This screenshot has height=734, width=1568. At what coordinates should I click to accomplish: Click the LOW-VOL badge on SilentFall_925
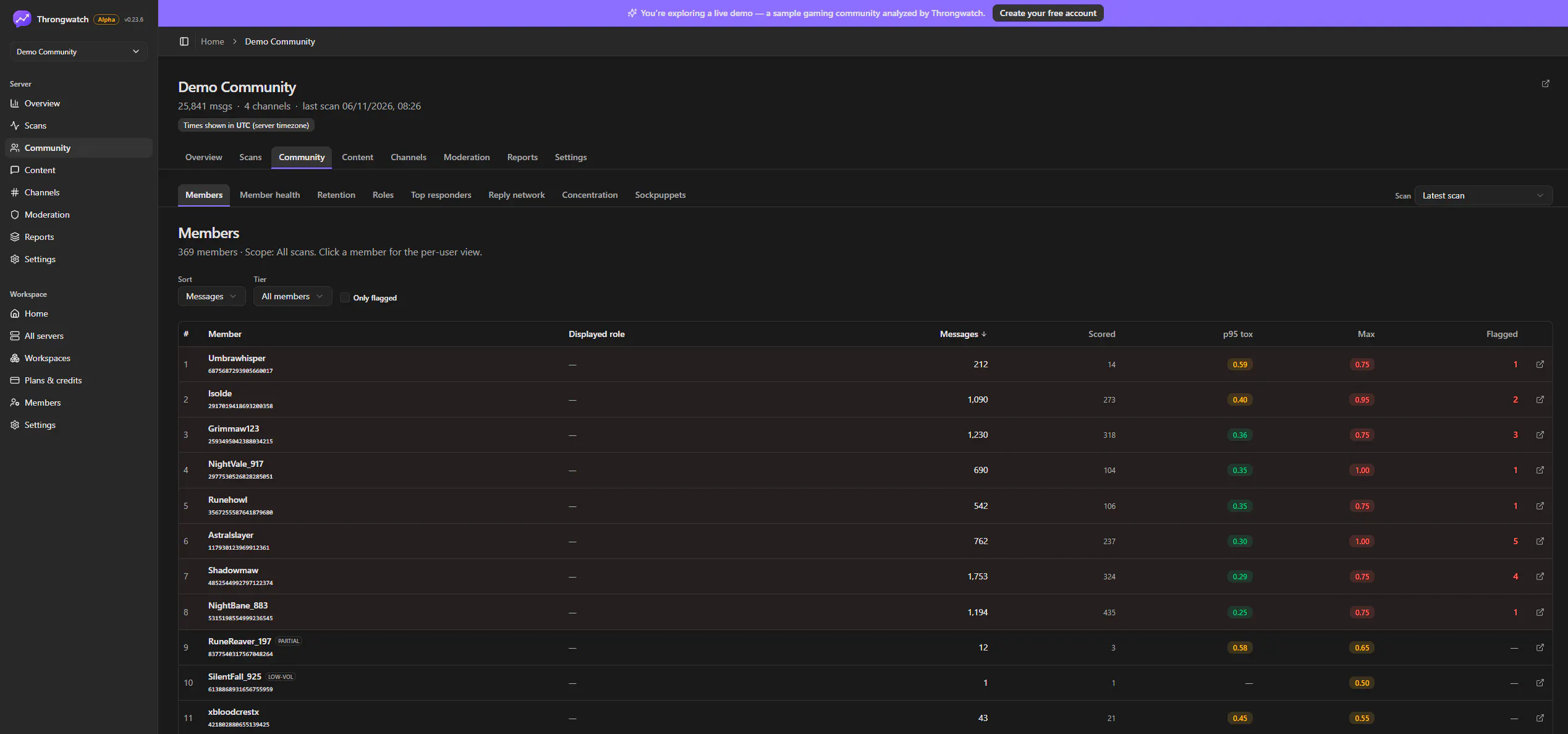[281, 676]
